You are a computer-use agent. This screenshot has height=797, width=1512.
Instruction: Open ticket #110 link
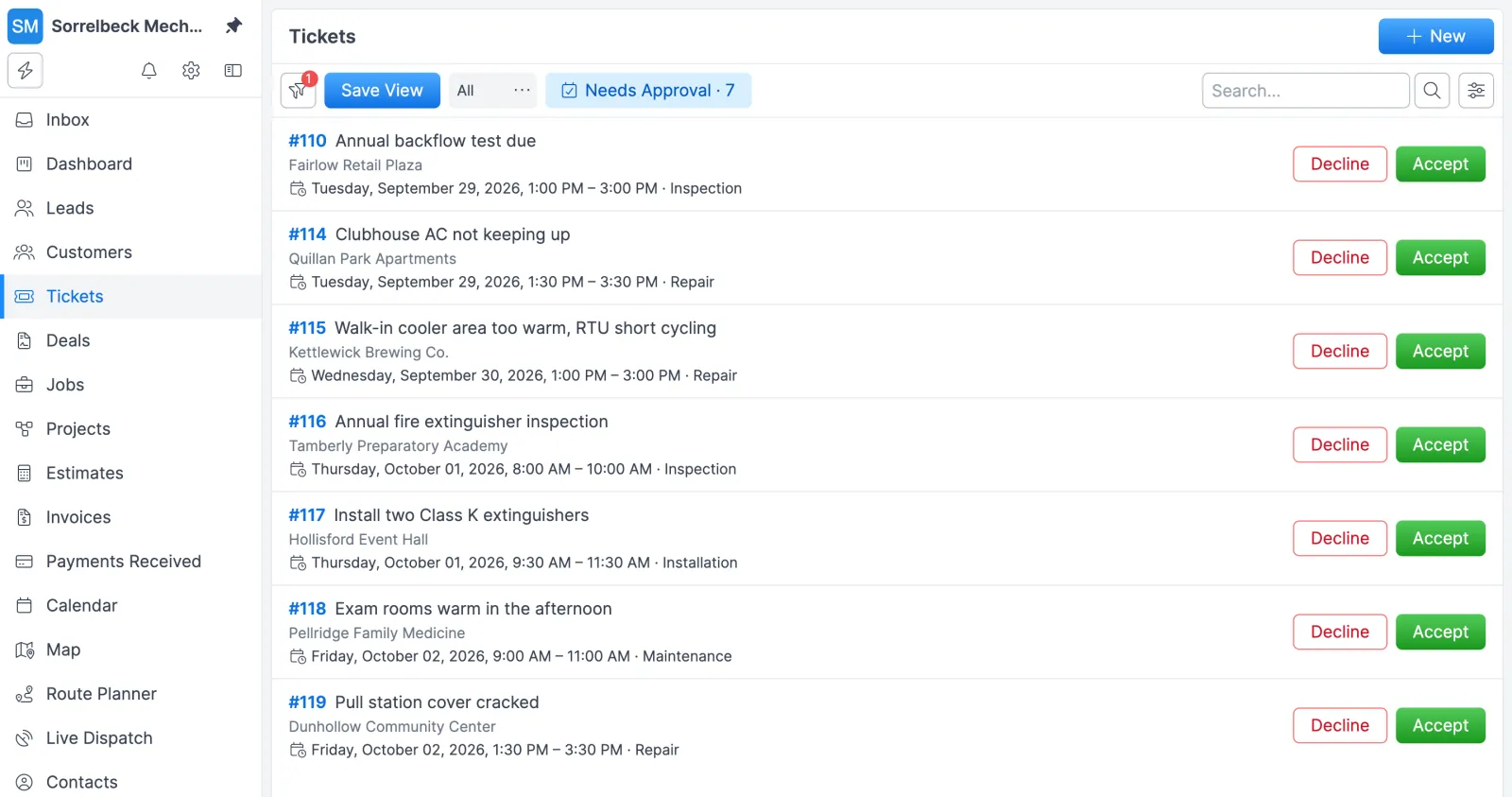coord(307,141)
